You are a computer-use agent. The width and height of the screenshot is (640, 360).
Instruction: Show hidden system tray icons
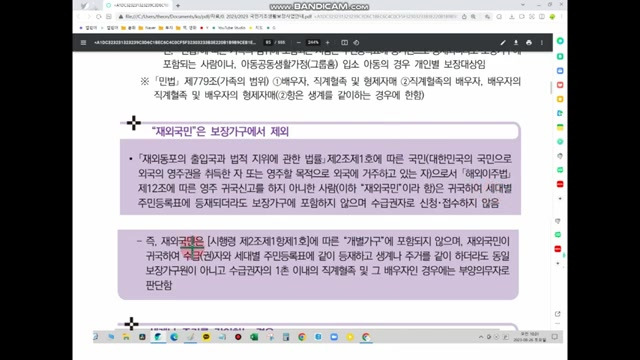pos(481,337)
